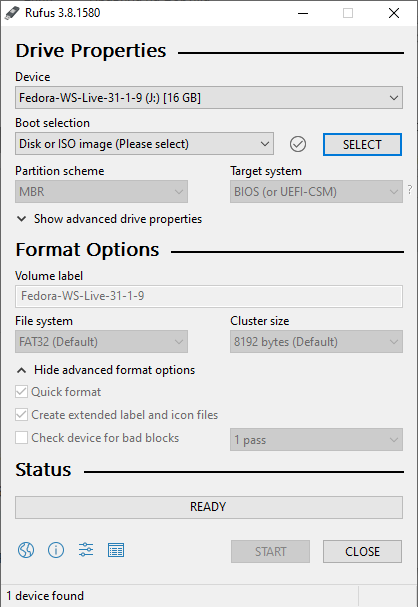Toggle the Quick format checkbox

click(21, 392)
